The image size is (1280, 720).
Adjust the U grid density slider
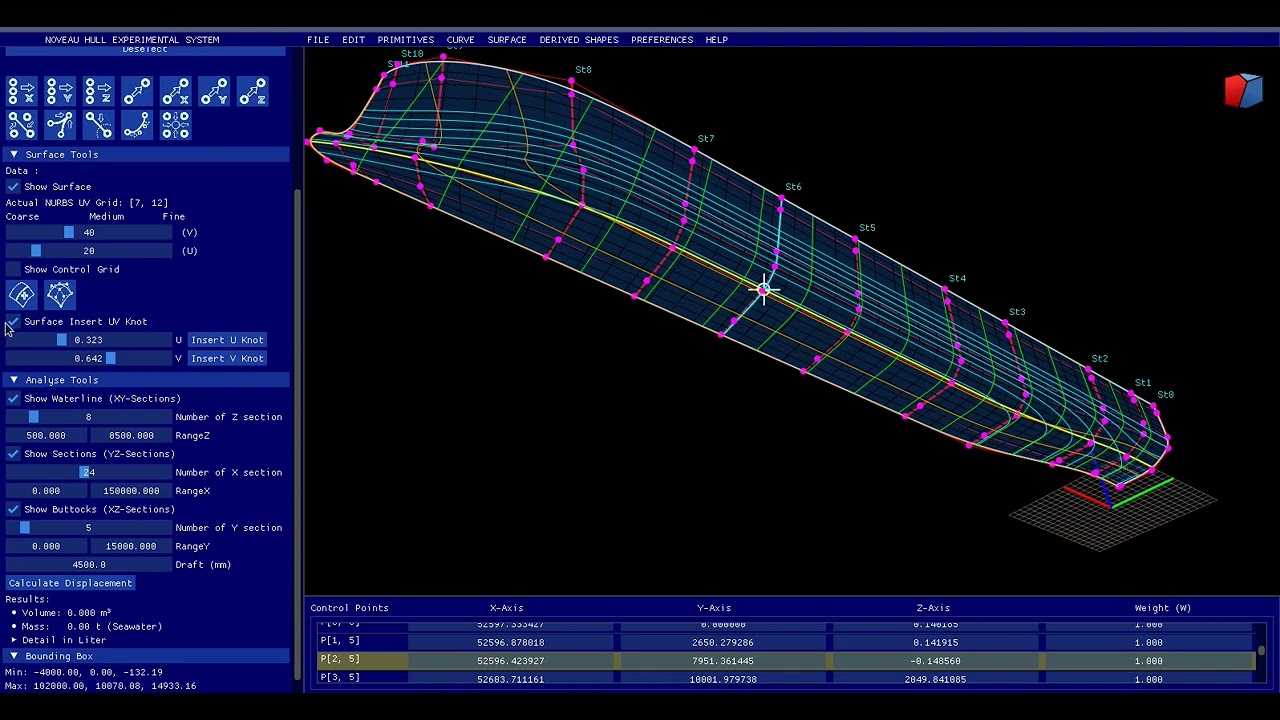pyautogui.click(x=89, y=251)
